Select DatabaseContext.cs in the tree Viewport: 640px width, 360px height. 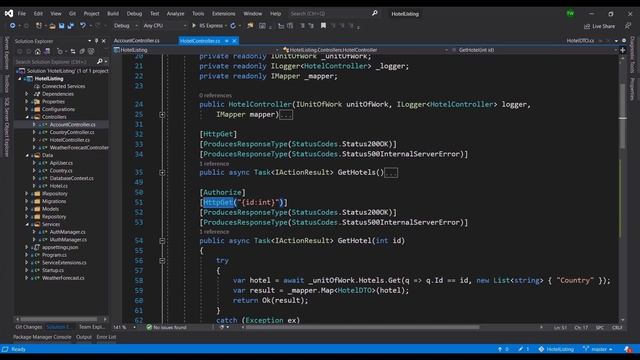(x=71, y=178)
